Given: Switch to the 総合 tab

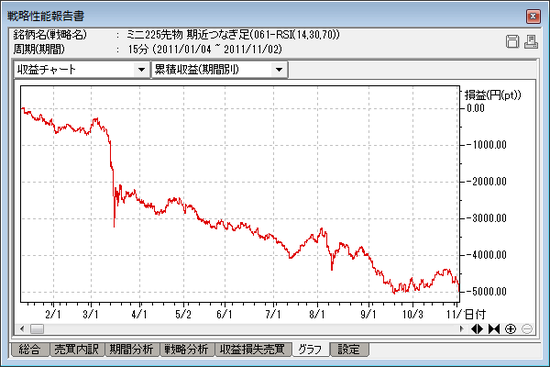Looking at the screenshot, I should tap(29, 349).
